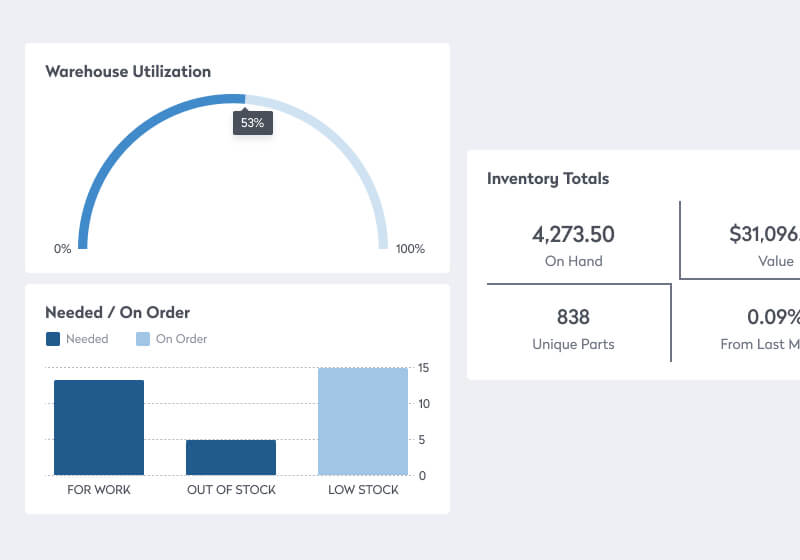Click the FOR WORK axis label
This screenshot has width=800, height=560.
coord(99,490)
